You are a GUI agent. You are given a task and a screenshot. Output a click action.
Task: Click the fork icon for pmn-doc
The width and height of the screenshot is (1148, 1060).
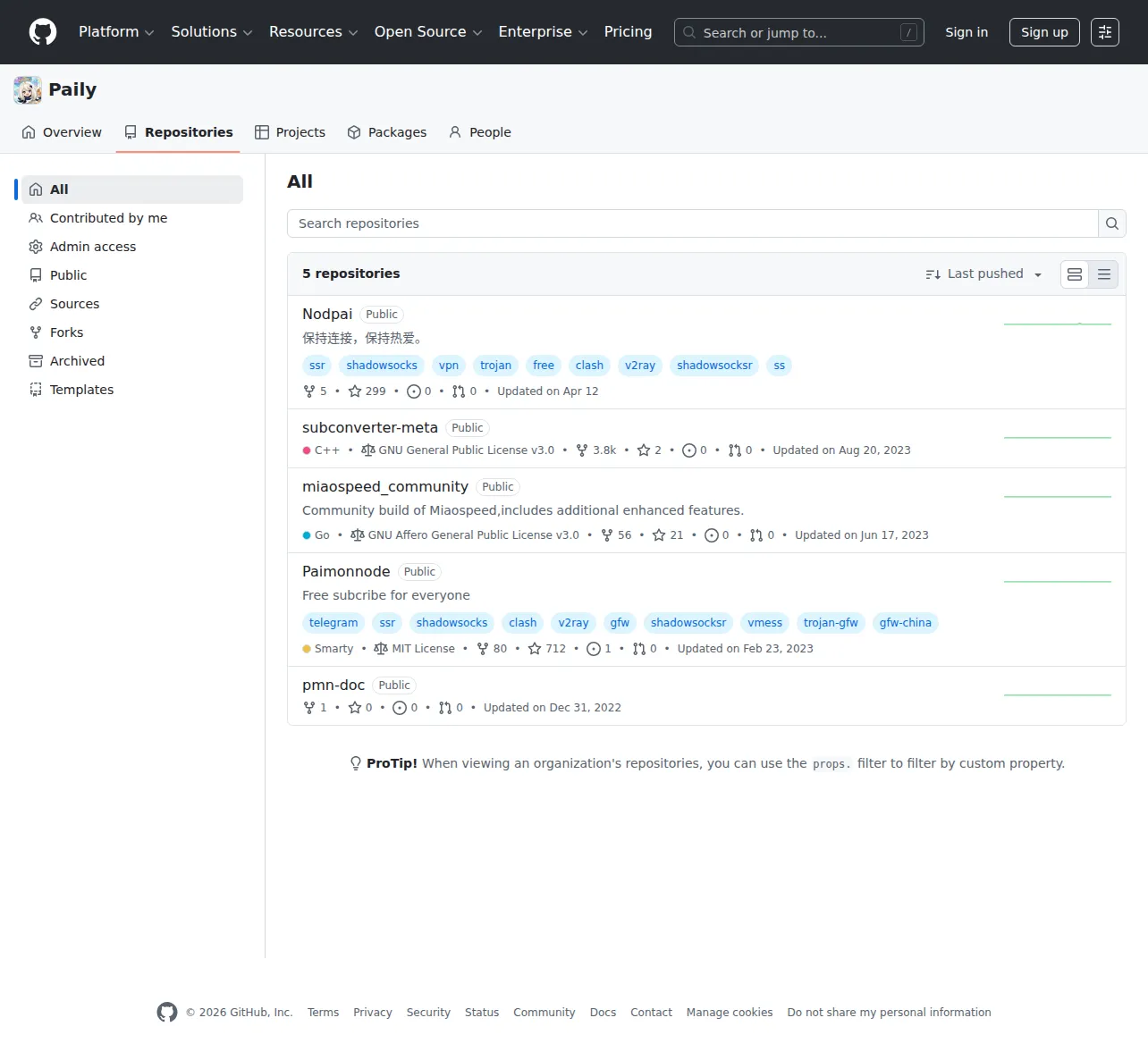pos(309,708)
